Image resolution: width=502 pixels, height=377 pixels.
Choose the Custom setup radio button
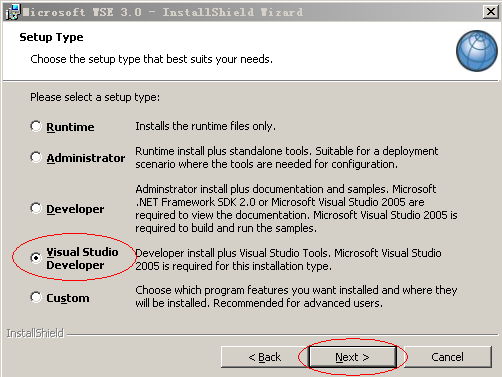(x=36, y=297)
